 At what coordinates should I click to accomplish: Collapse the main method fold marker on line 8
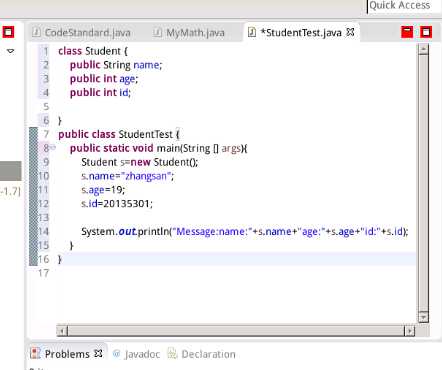click(53, 147)
